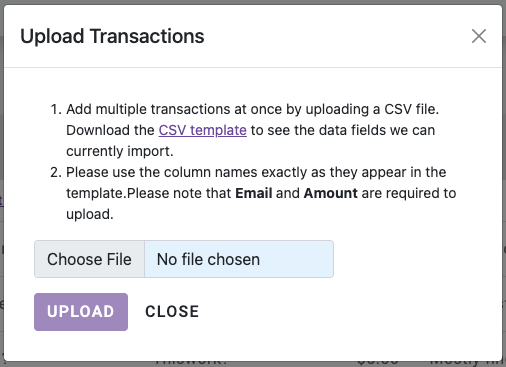Click the CLOSE text button
506x367 pixels.
(x=172, y=312)
